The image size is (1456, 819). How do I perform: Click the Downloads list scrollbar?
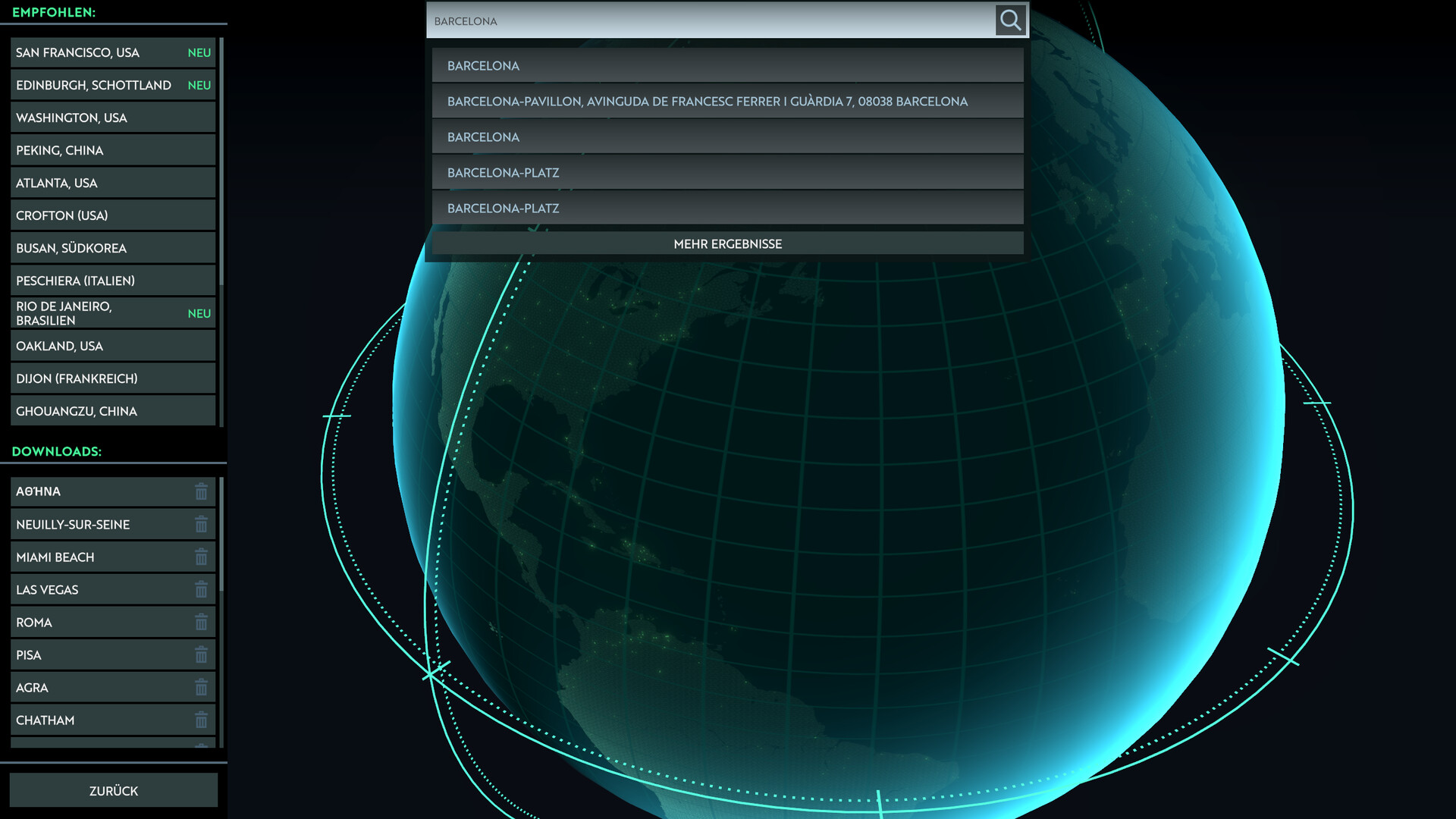pyautogui.click(x=221, y=535)
